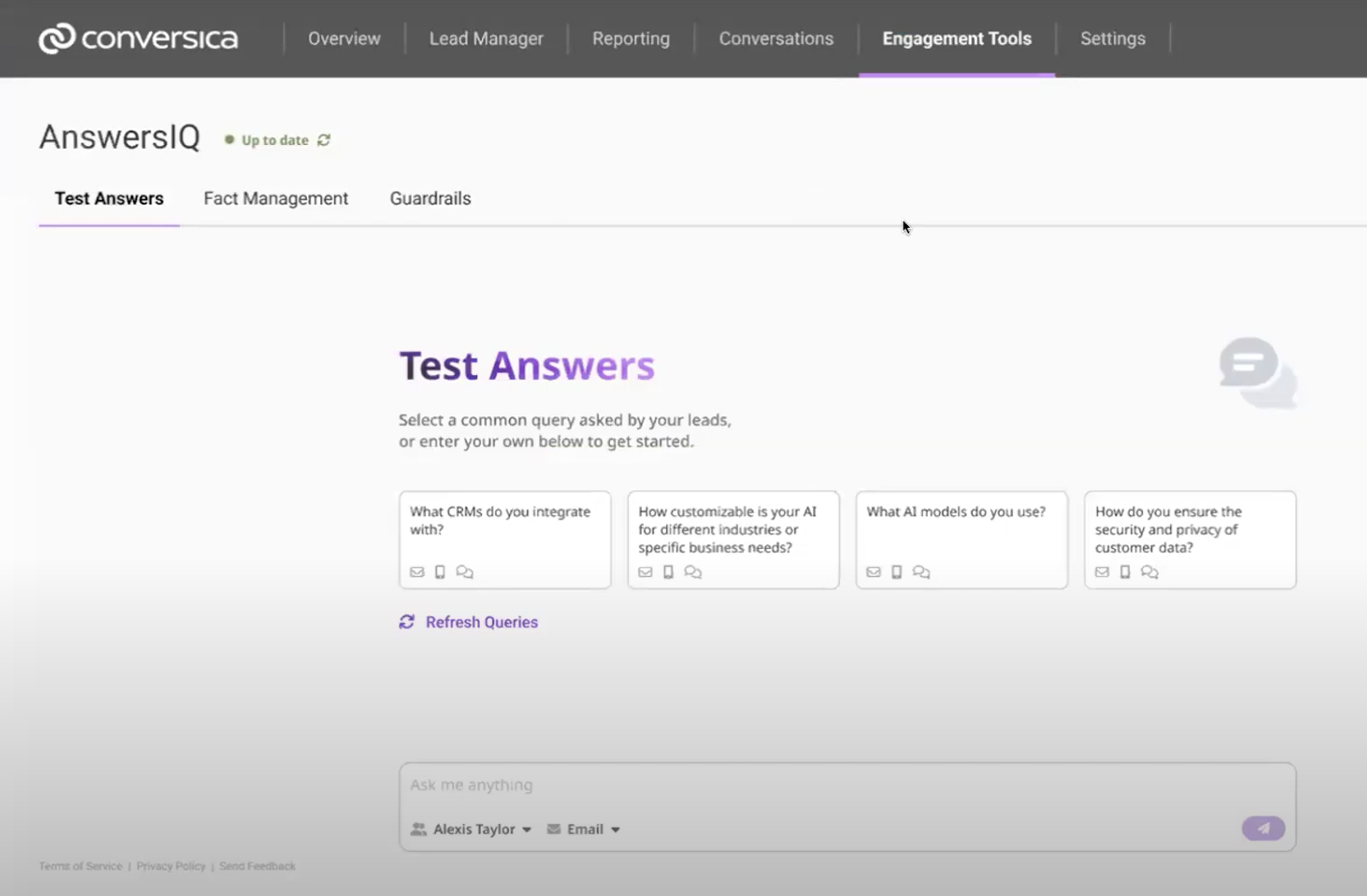Open the Overview menu

pos(344,39)
